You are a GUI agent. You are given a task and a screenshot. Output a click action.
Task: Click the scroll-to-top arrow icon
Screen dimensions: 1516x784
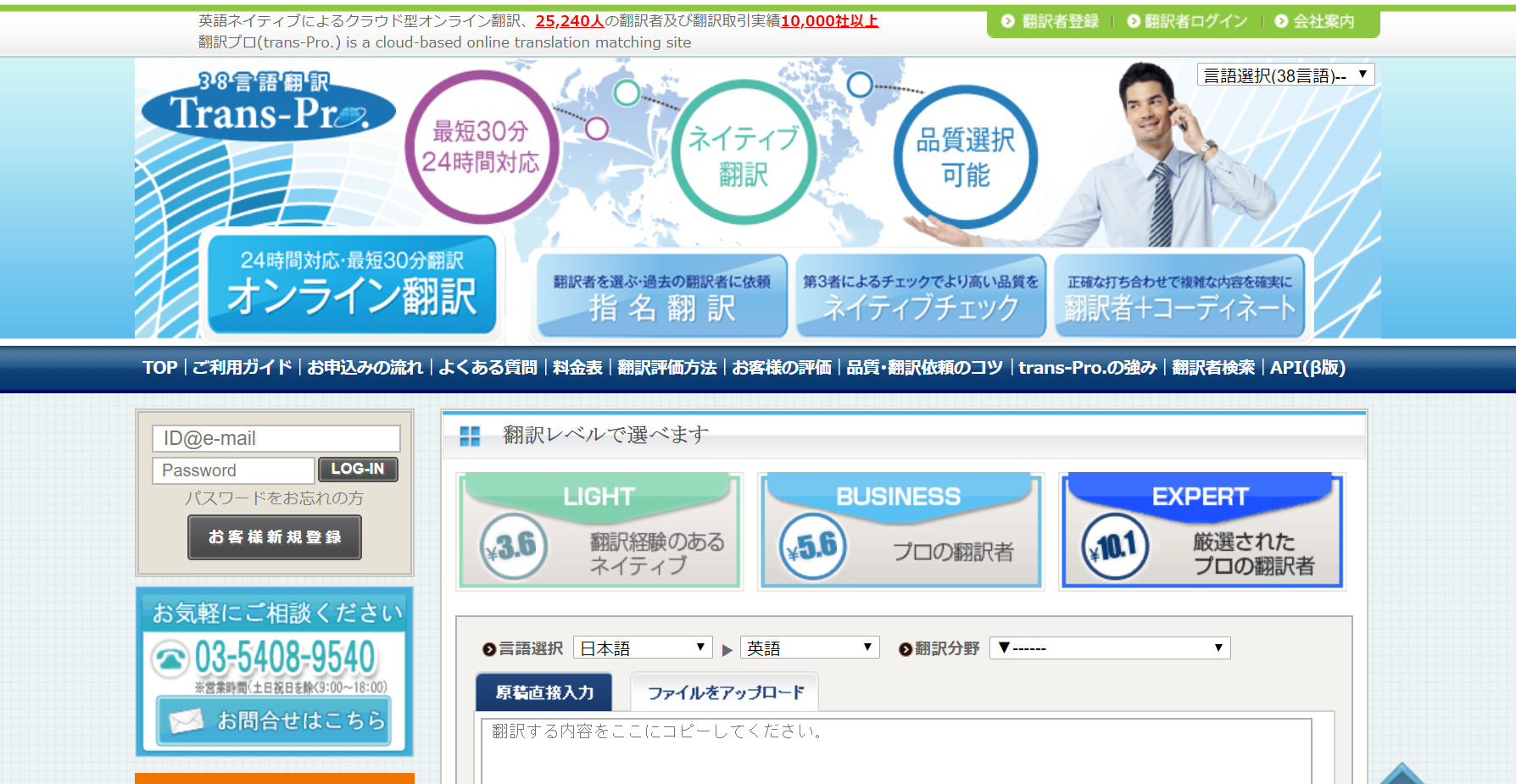(1402, 774)
